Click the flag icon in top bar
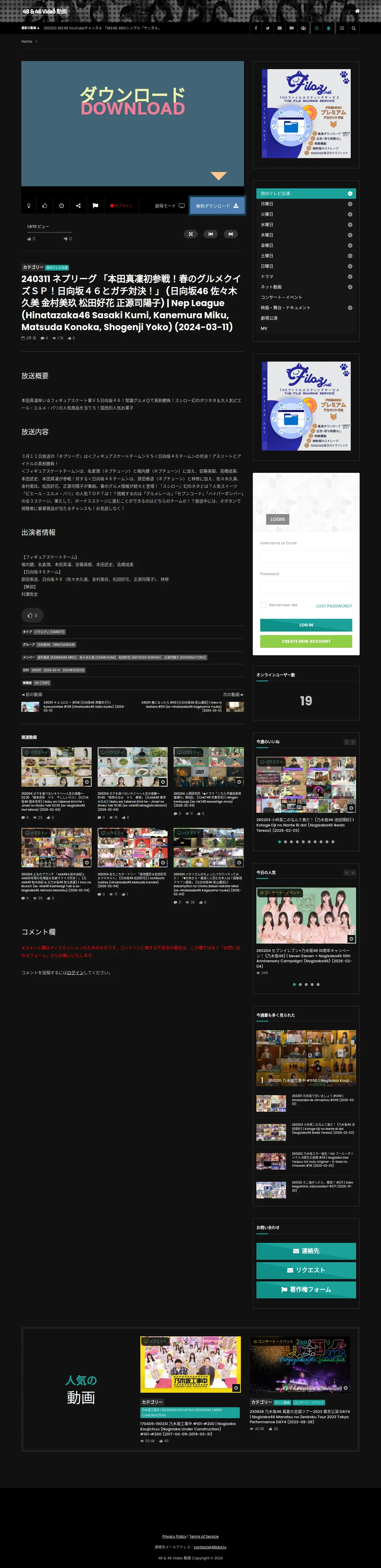Screen dimensions: 381x1568 click(x=291, y=28)
